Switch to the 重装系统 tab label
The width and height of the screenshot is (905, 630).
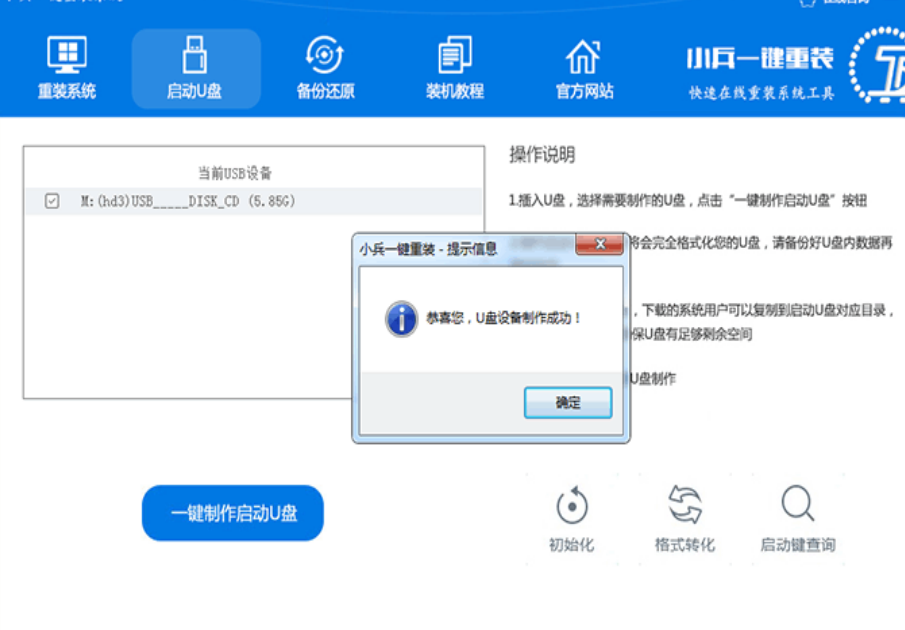click(67, 92)
